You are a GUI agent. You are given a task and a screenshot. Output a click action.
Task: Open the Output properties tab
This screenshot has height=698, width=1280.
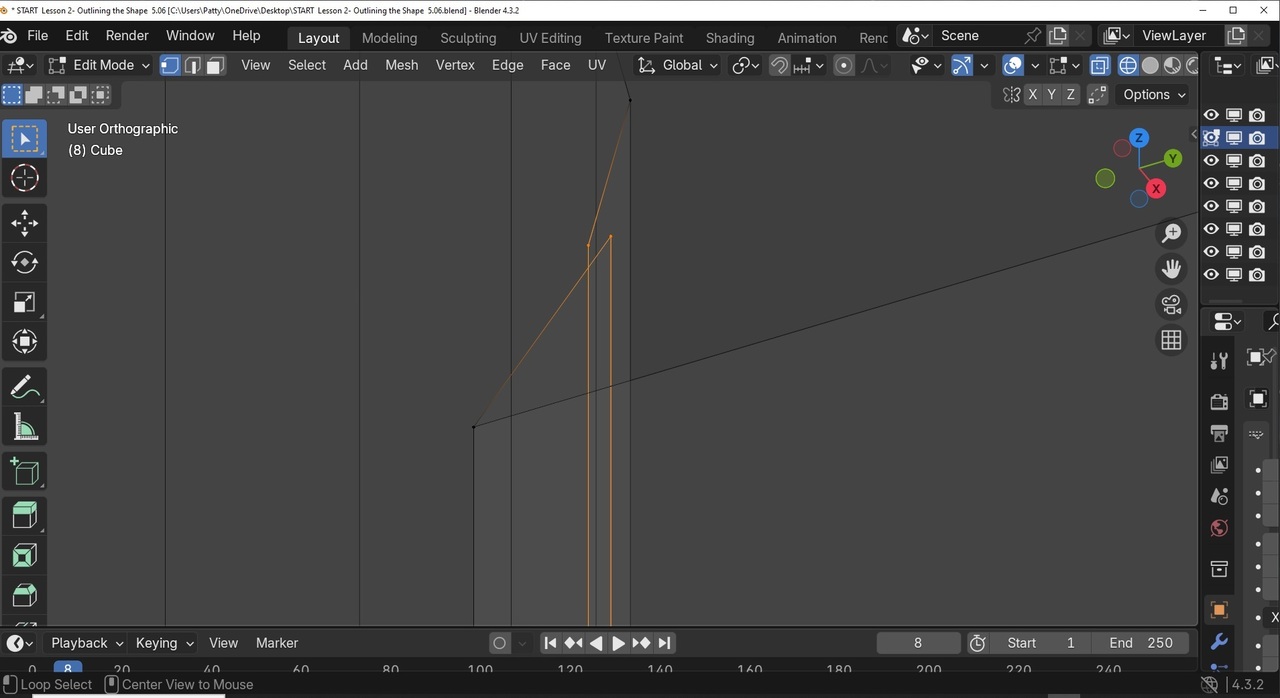(x=1219, y=433)
